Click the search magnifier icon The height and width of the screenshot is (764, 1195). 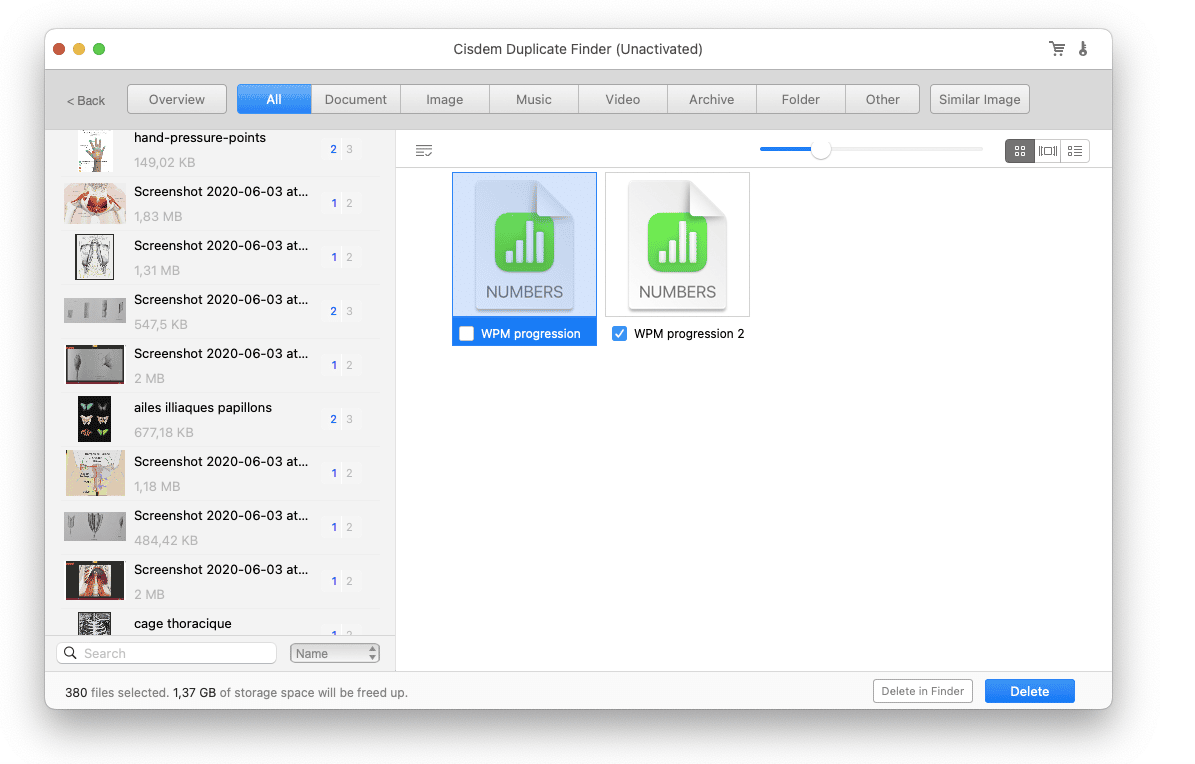pyautogui.click(x=70, y=653)
